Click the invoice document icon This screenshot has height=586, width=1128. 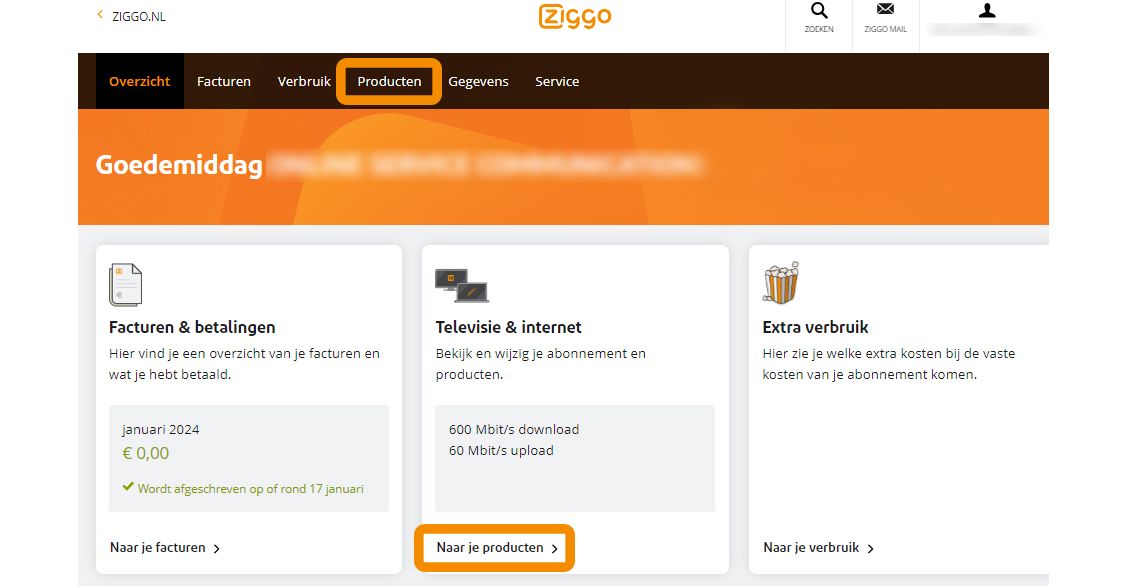click(125, 285)
